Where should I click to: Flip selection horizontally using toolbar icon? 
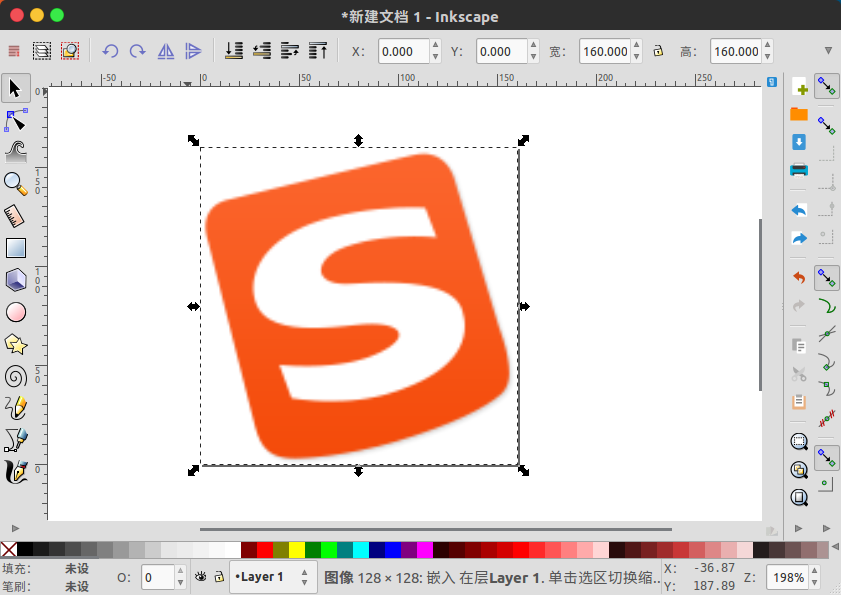pos(166,51)
